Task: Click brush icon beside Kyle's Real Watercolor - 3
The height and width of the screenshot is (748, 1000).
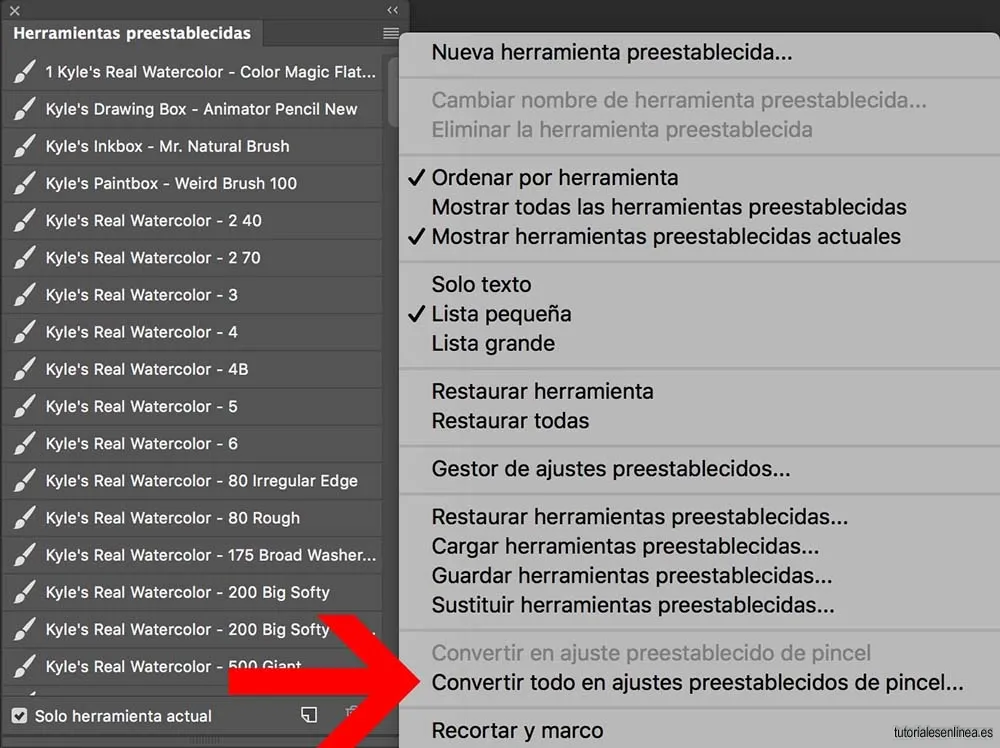Action: click(24, 295)
